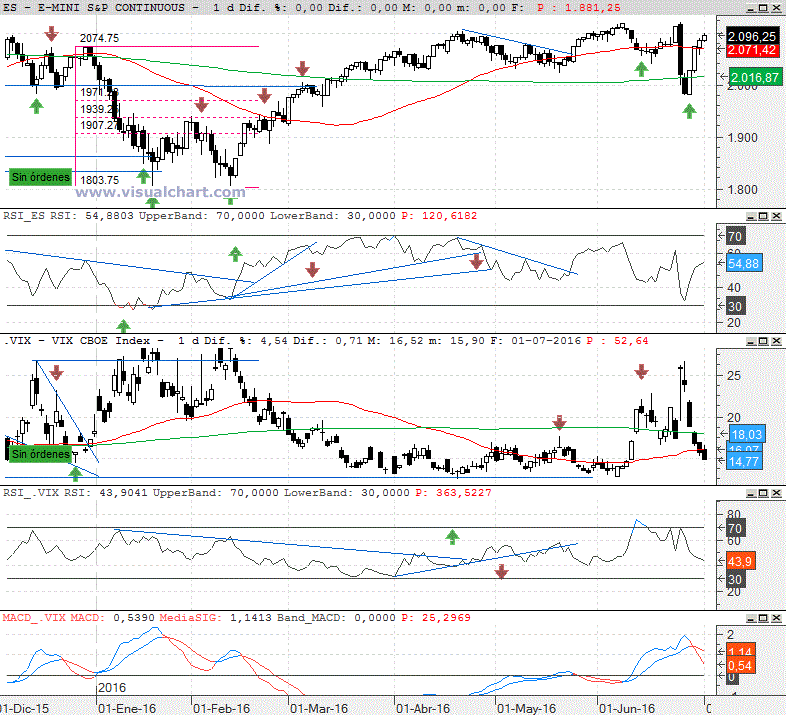Click the 01-Jun-16 date on the time axis
The height and width of the screenshot is (715, 786).
pos(627,708)
